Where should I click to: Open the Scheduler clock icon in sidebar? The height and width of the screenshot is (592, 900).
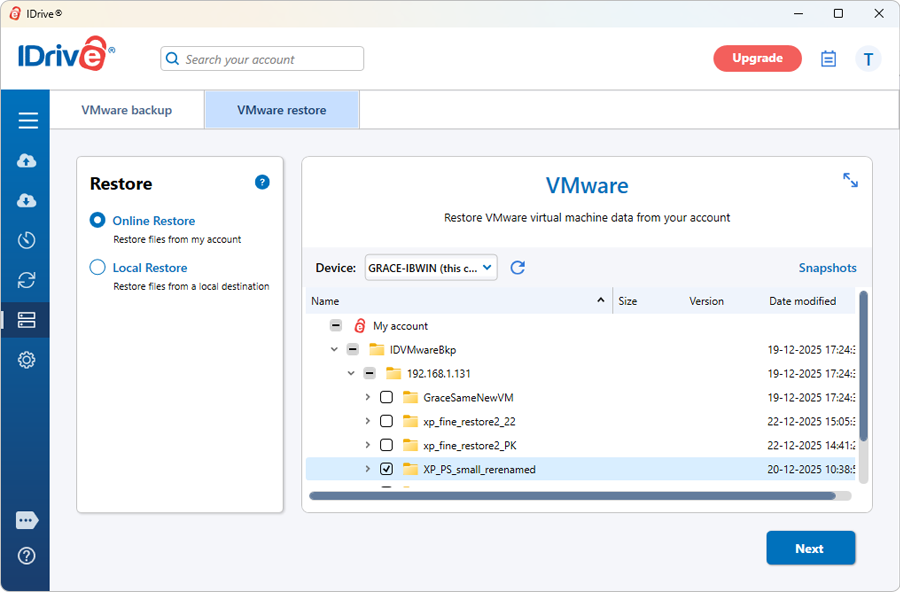(27, 240)
